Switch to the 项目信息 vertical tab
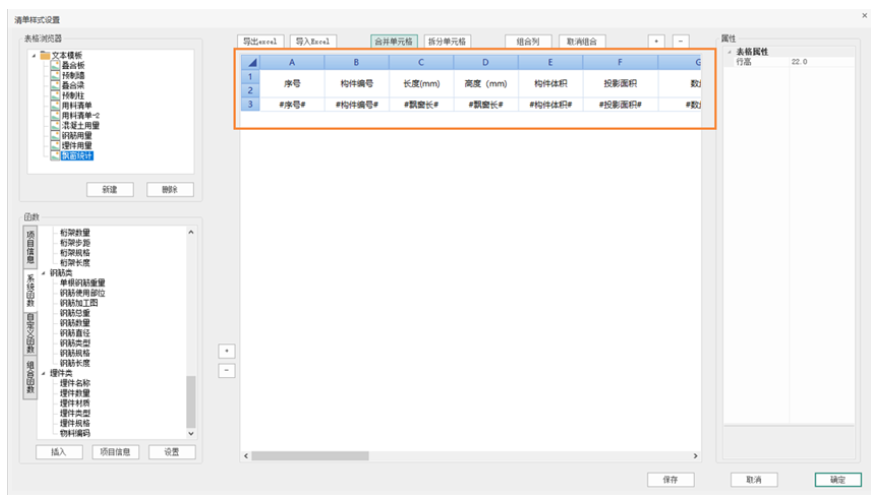 pyautogui.click(x=30, y=246)
